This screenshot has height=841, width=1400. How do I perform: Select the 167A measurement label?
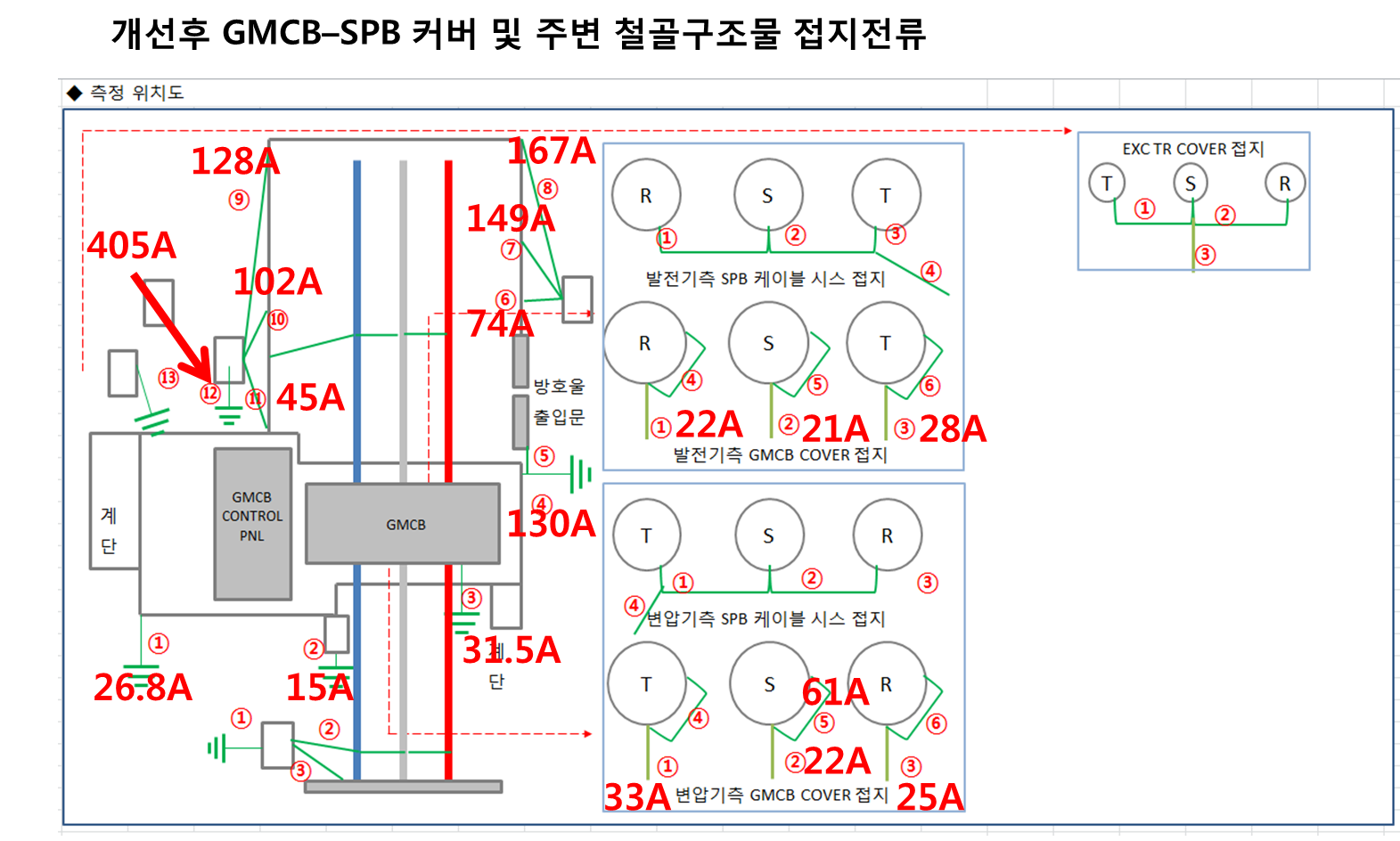point(551,151)
